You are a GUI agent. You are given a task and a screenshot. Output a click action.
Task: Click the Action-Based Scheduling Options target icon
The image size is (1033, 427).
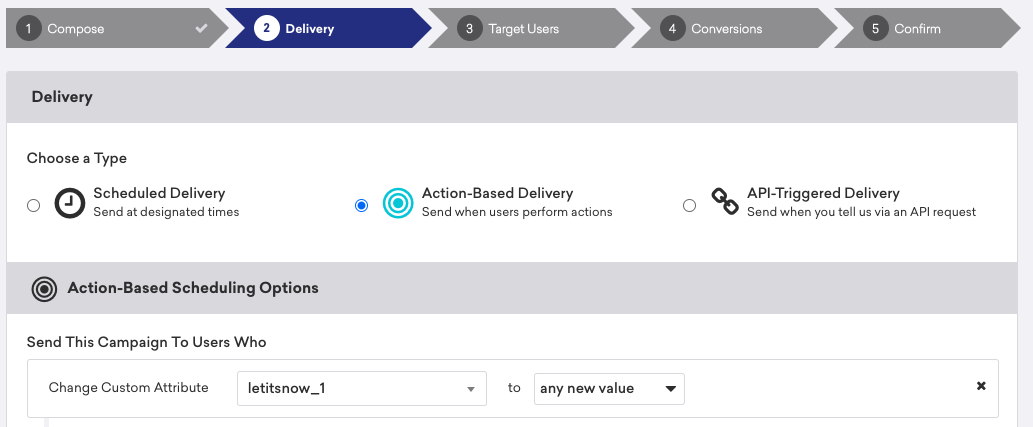tap(44, 289)
